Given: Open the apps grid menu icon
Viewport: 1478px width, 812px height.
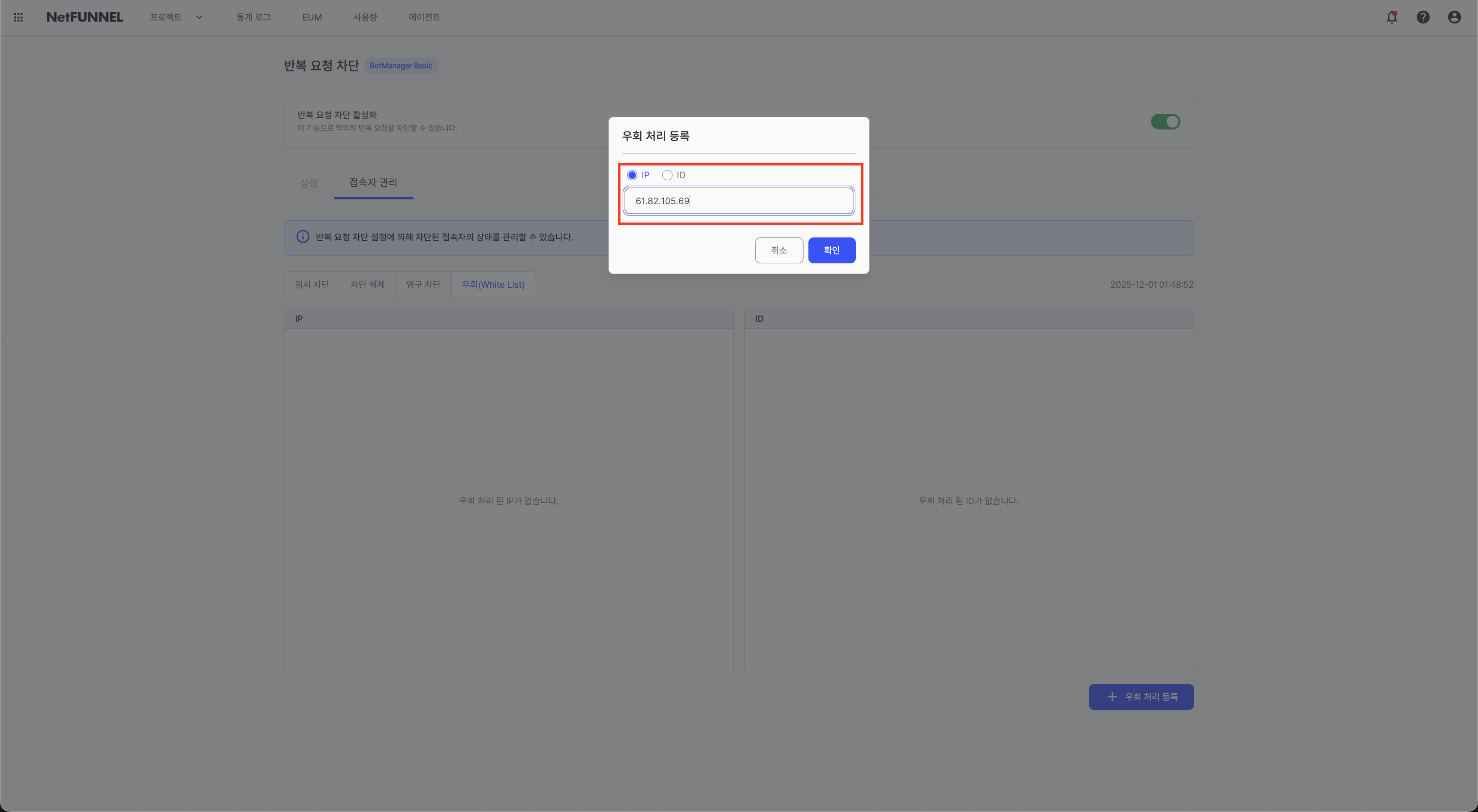Looking at the screenshot, I should [x=18, y=17].
